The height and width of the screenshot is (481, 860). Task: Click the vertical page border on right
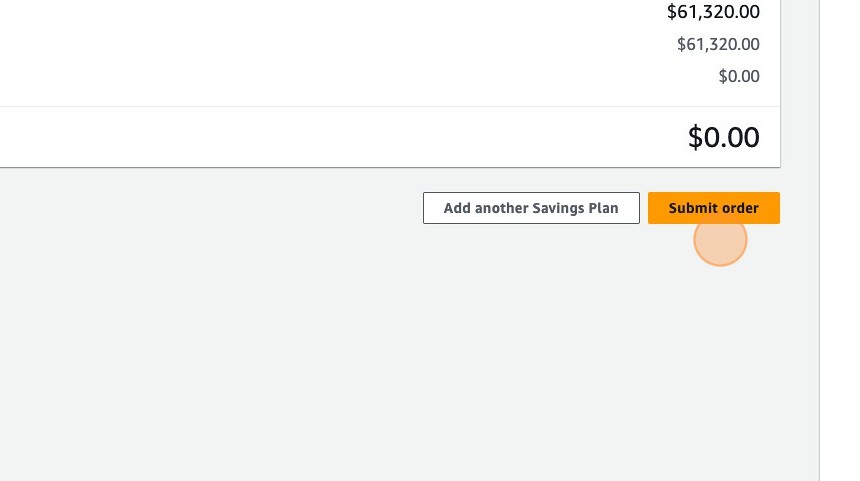819,300
